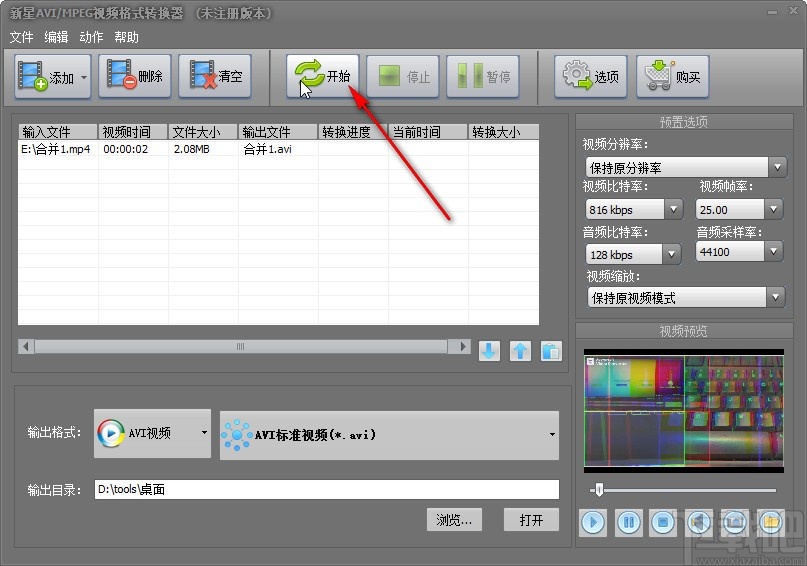Open the 文件 menu
Image resolution: width=807 pixels, height=566 pixels.
pyautogui.click(x=21, y=37)
